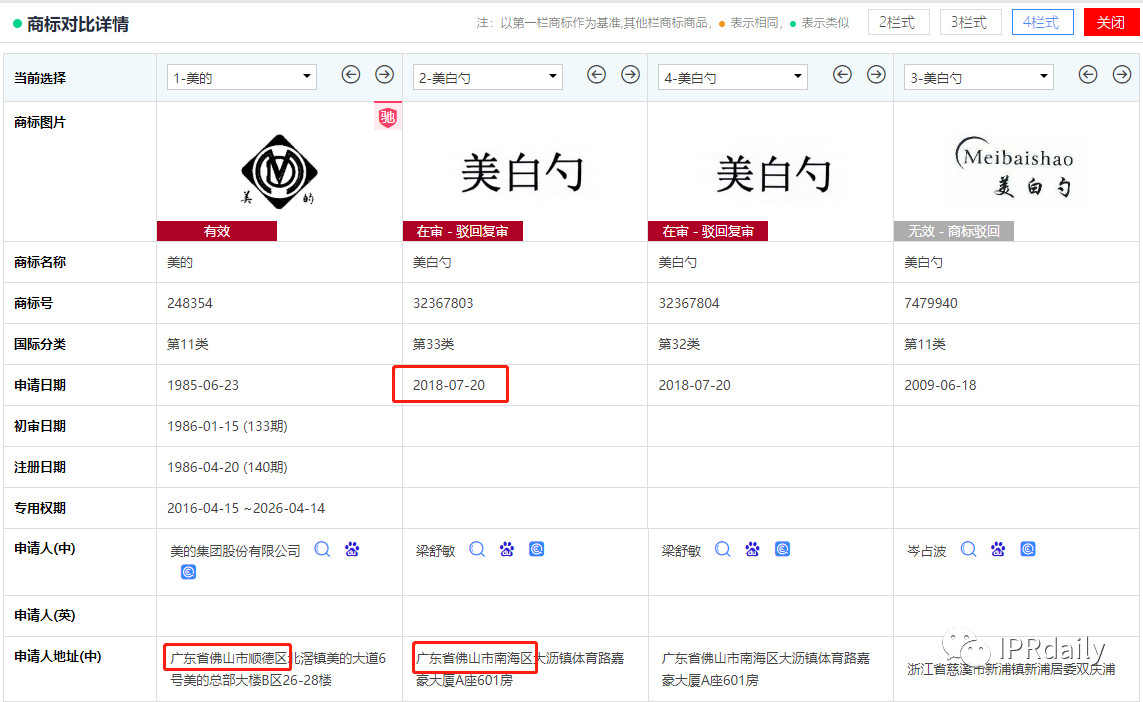Screen dimensions: 1143x702
Task: Click the 商标对比详情 page title
Action: [x=78, y=24]
